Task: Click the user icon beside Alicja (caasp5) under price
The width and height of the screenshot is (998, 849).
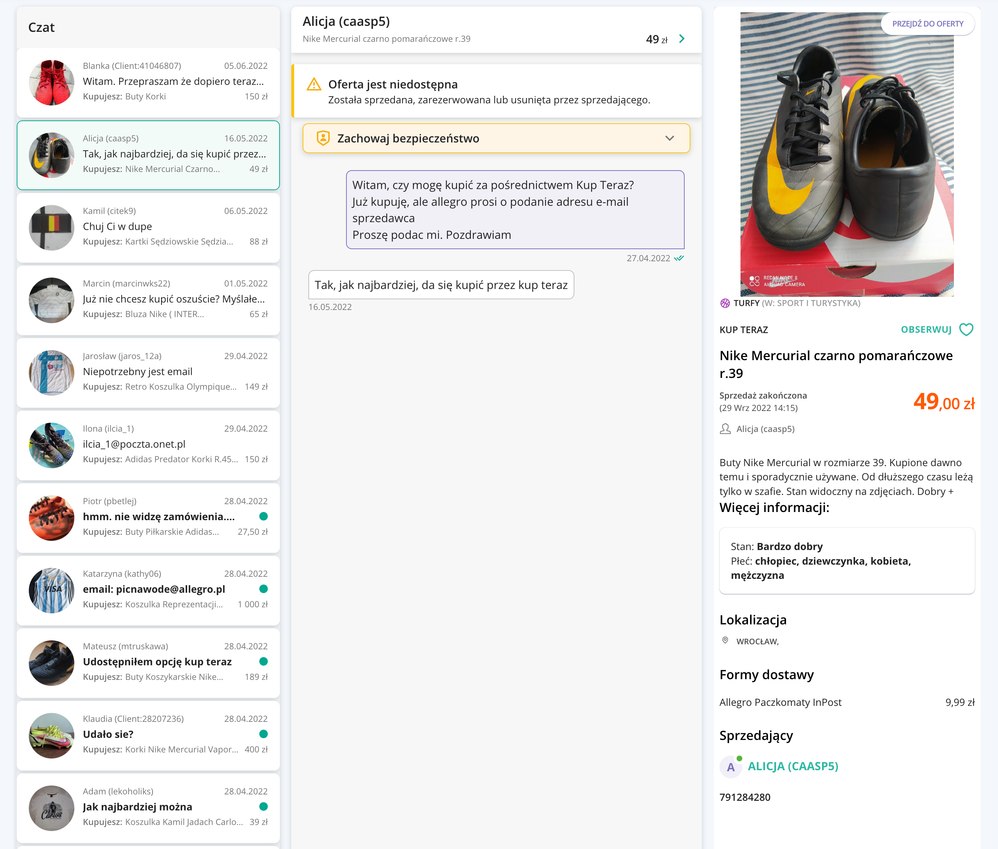Action: 726,429
